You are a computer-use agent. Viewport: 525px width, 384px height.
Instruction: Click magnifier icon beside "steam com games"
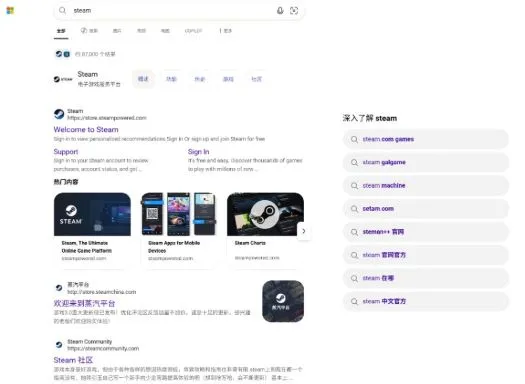(354, 139)
